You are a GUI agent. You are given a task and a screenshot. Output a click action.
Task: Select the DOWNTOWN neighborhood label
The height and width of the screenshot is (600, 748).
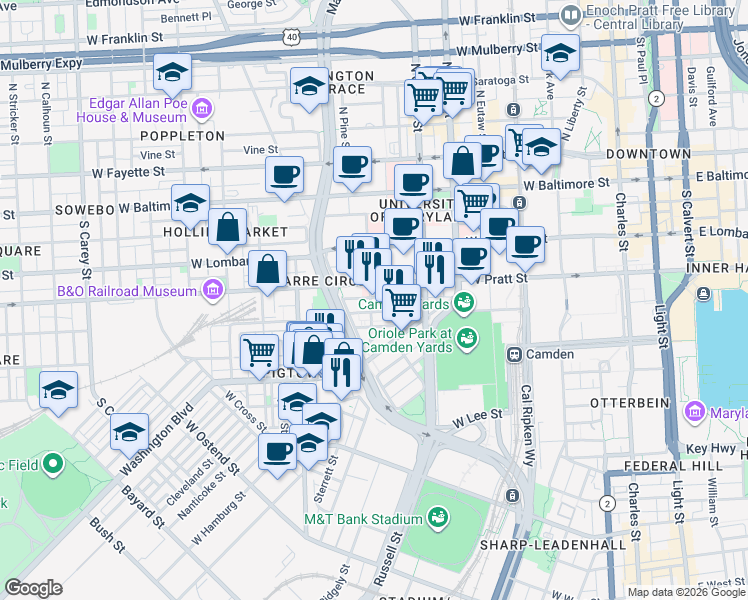(x=648, y=154)
